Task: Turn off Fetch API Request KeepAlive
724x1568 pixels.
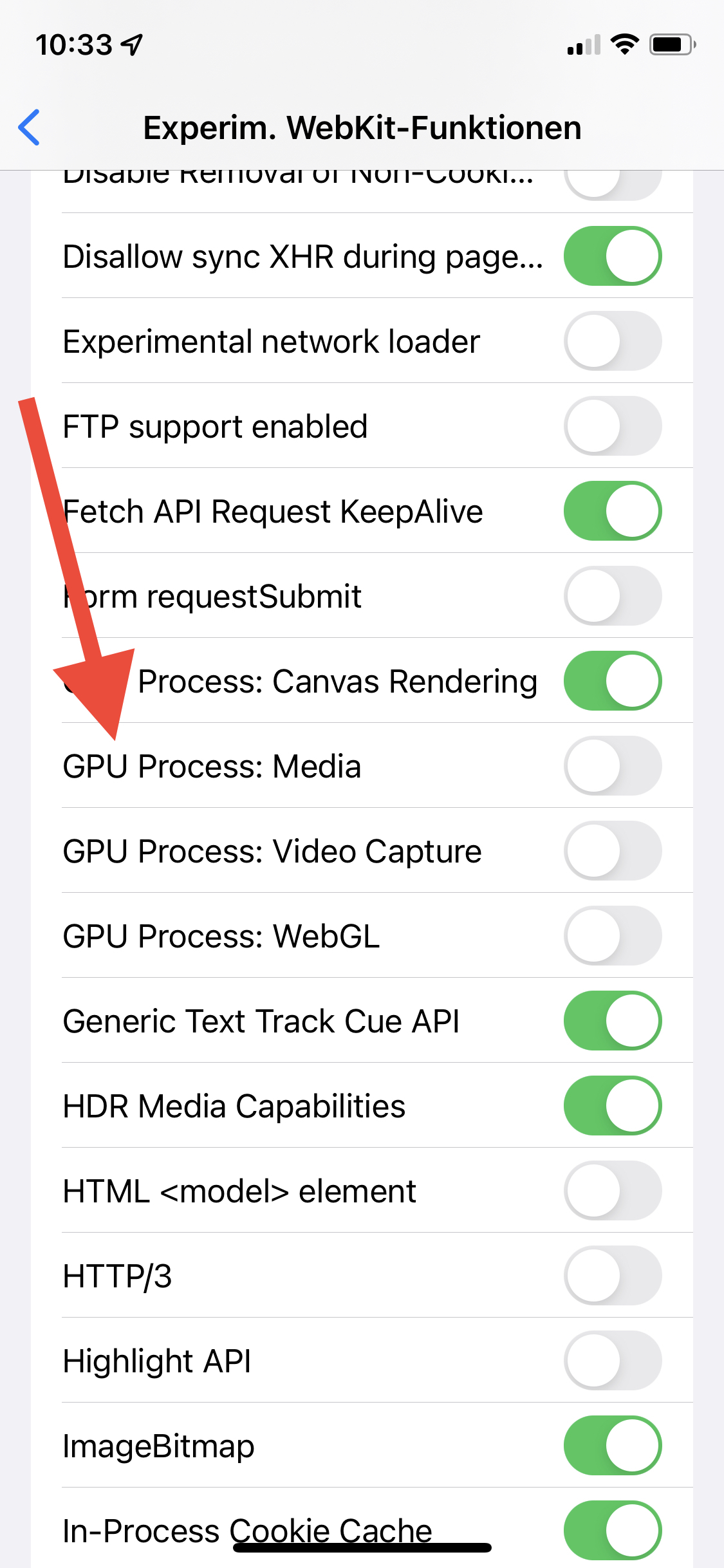Action: tap(613, 511)
